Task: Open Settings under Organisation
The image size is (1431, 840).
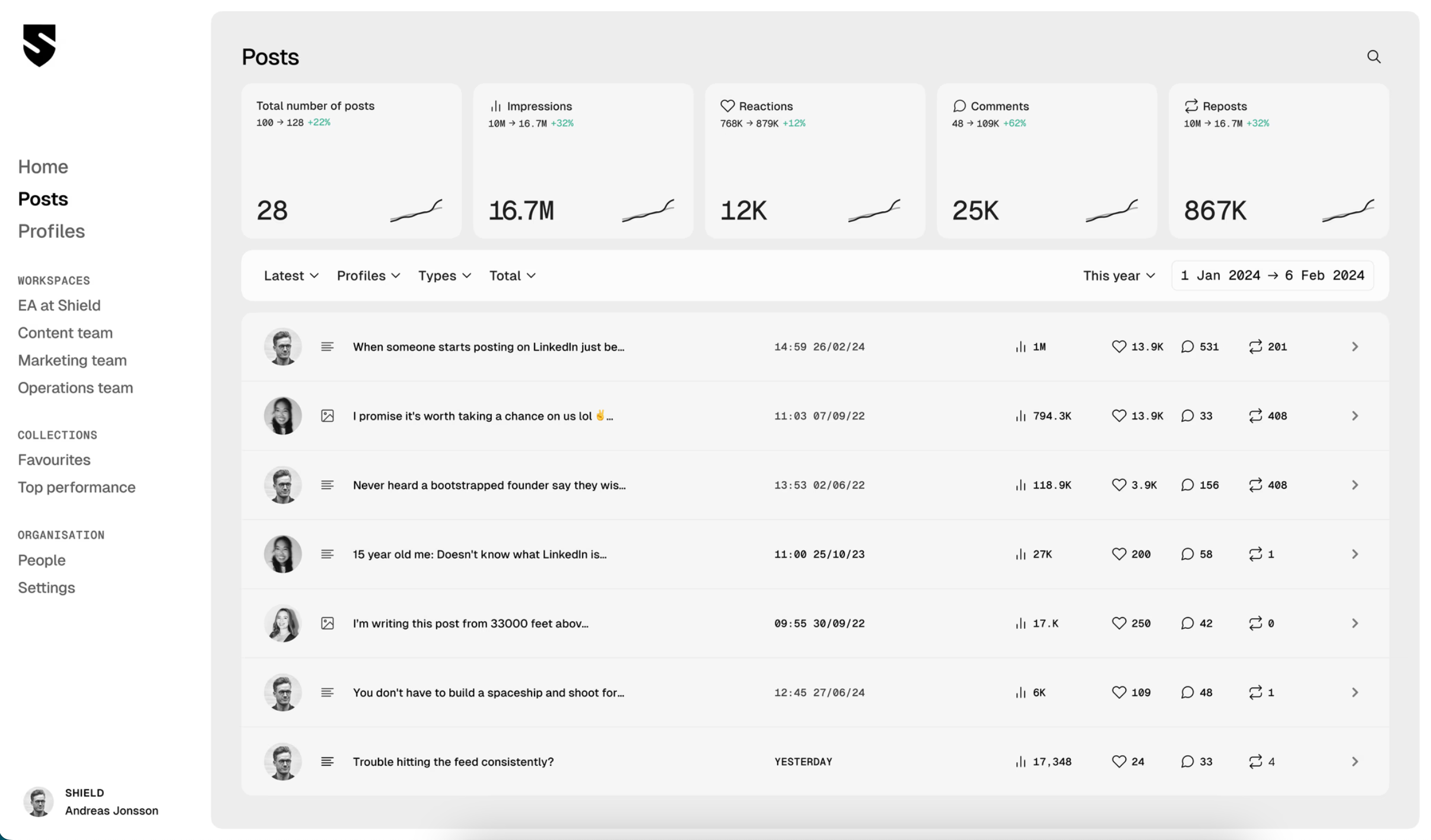Action: (x=46, y=587)
